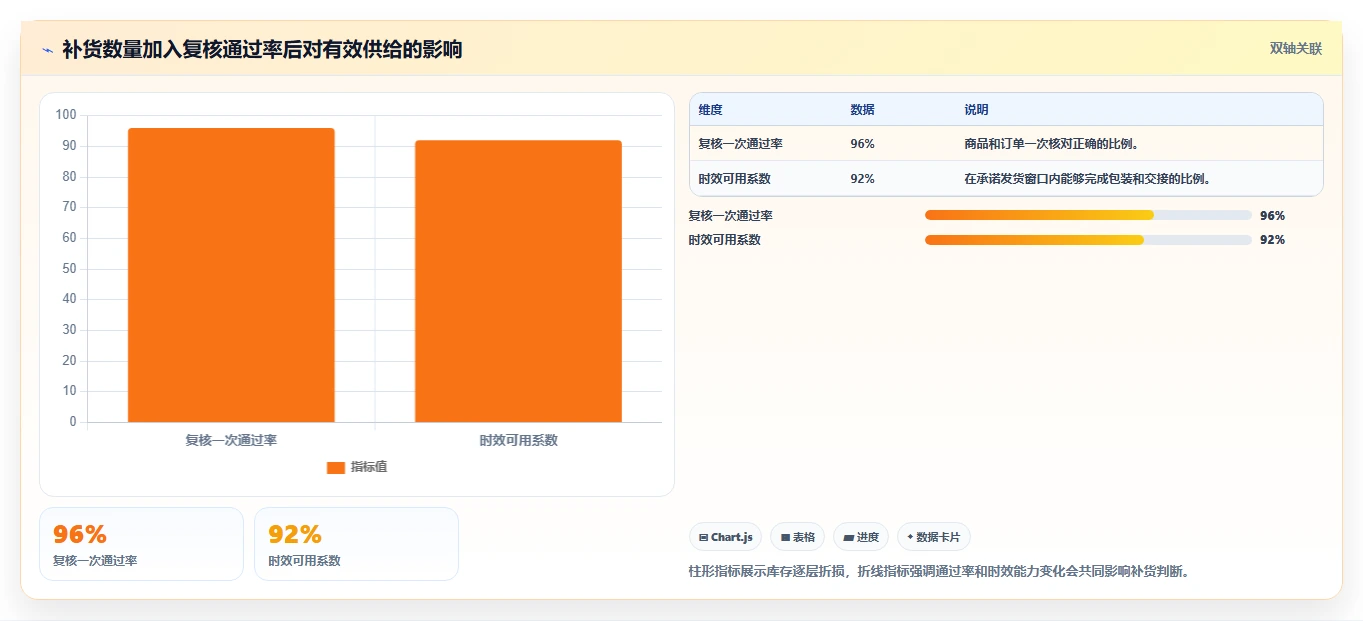Click the 指标值 legend label
The width and height of the screenshot is (1363, 621).
click(x=368, y=467)
